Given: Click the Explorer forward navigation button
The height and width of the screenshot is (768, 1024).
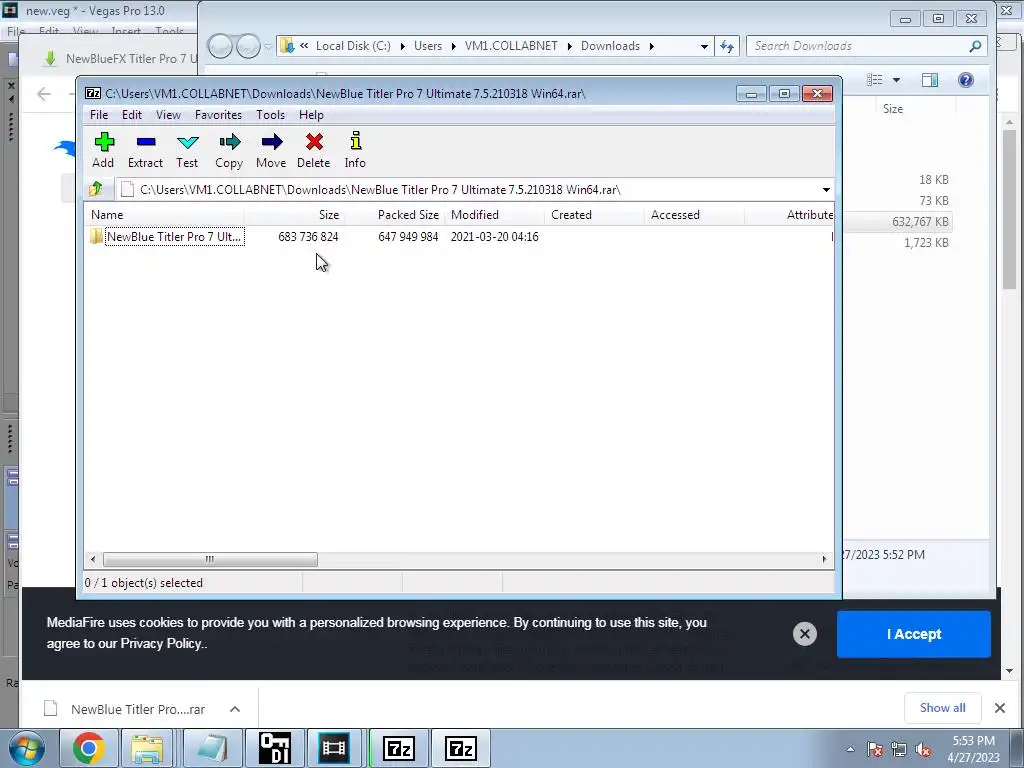Looking at the screenshot, I should coord(248,46).
